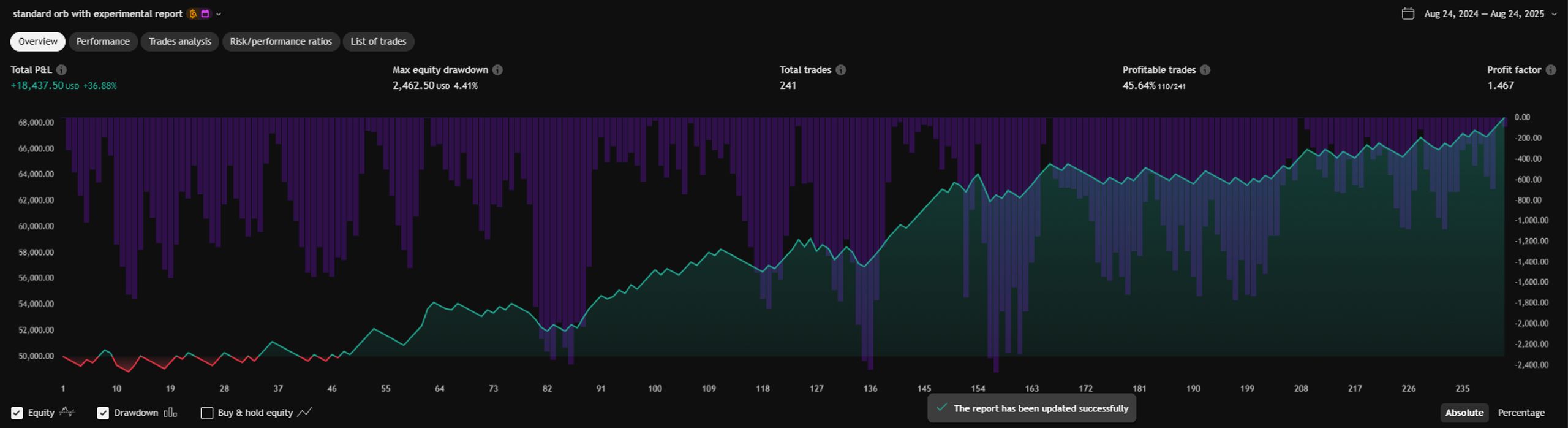This screenshot has height=428, width=1568.
Task: Click the drawdown percentage '4.41%'
Action: 466,86
